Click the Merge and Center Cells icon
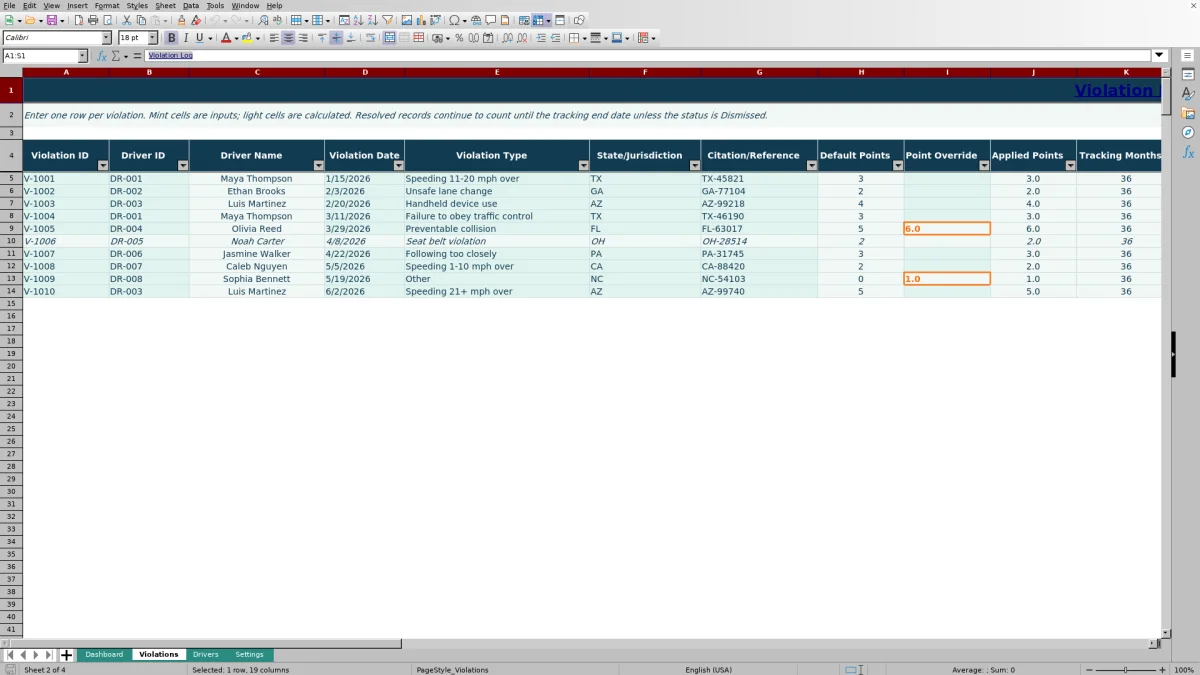Viewport: 1200px width, 675px height. (x=390, y=38)
